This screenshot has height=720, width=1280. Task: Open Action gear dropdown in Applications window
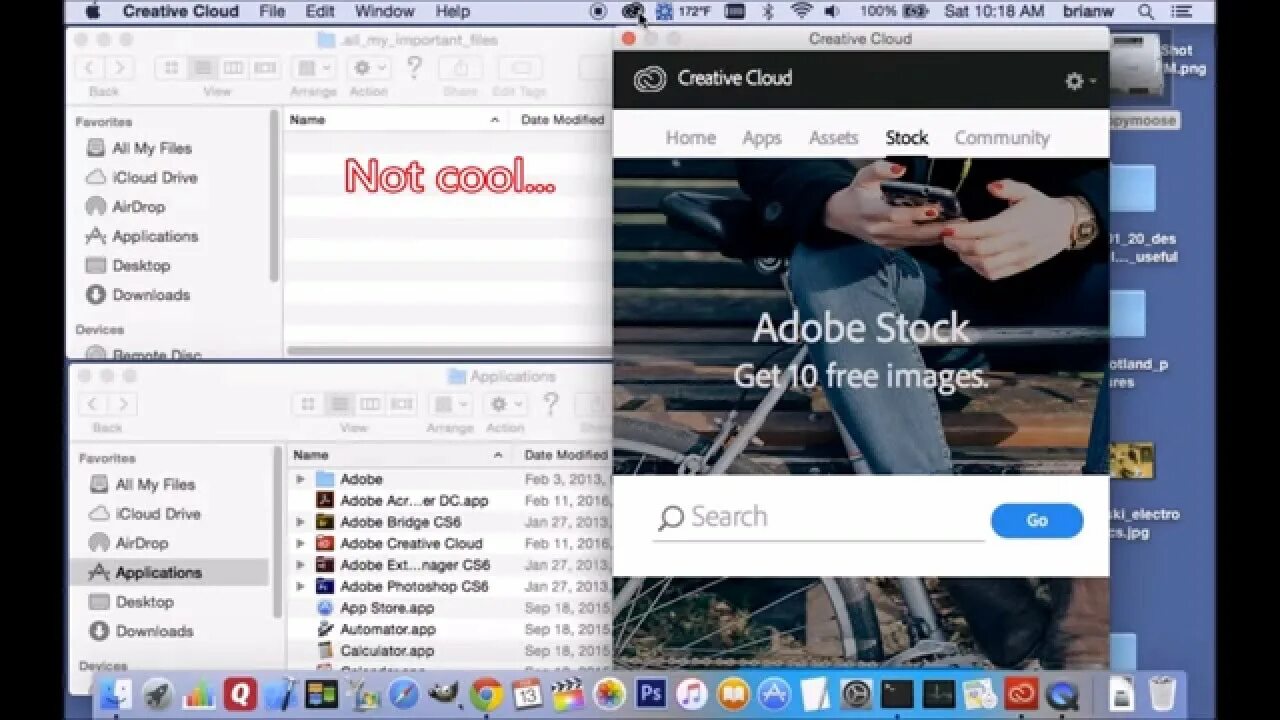click(505, 404)
